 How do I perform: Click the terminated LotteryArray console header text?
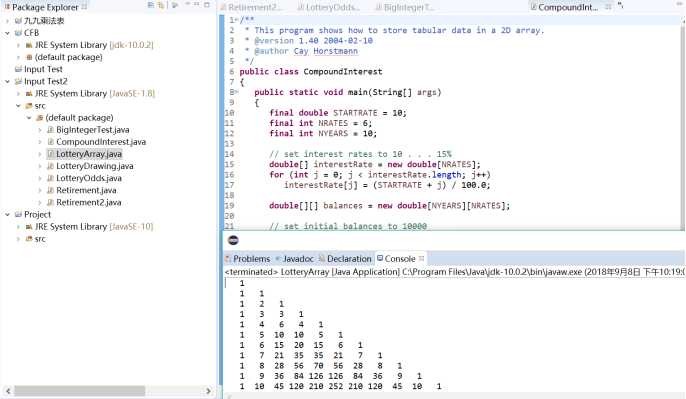[x=454, y=272]
